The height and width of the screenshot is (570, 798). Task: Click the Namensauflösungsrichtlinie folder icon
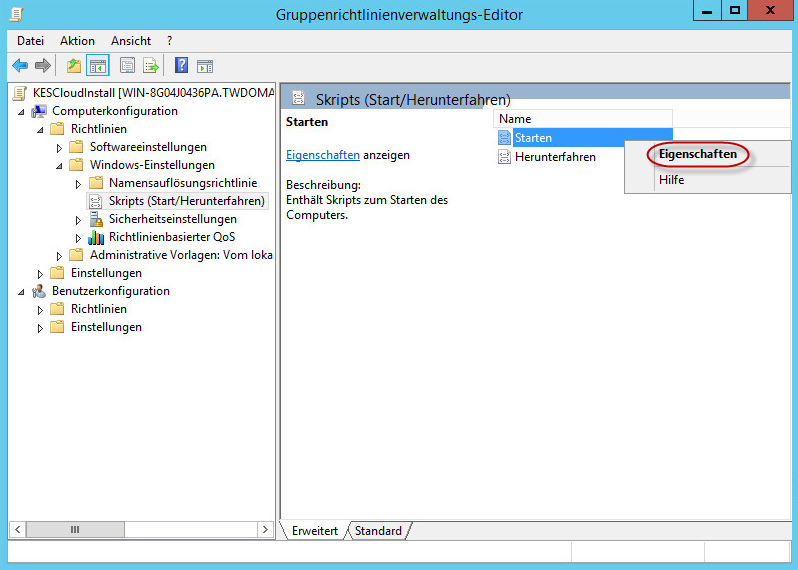point(96,183)
